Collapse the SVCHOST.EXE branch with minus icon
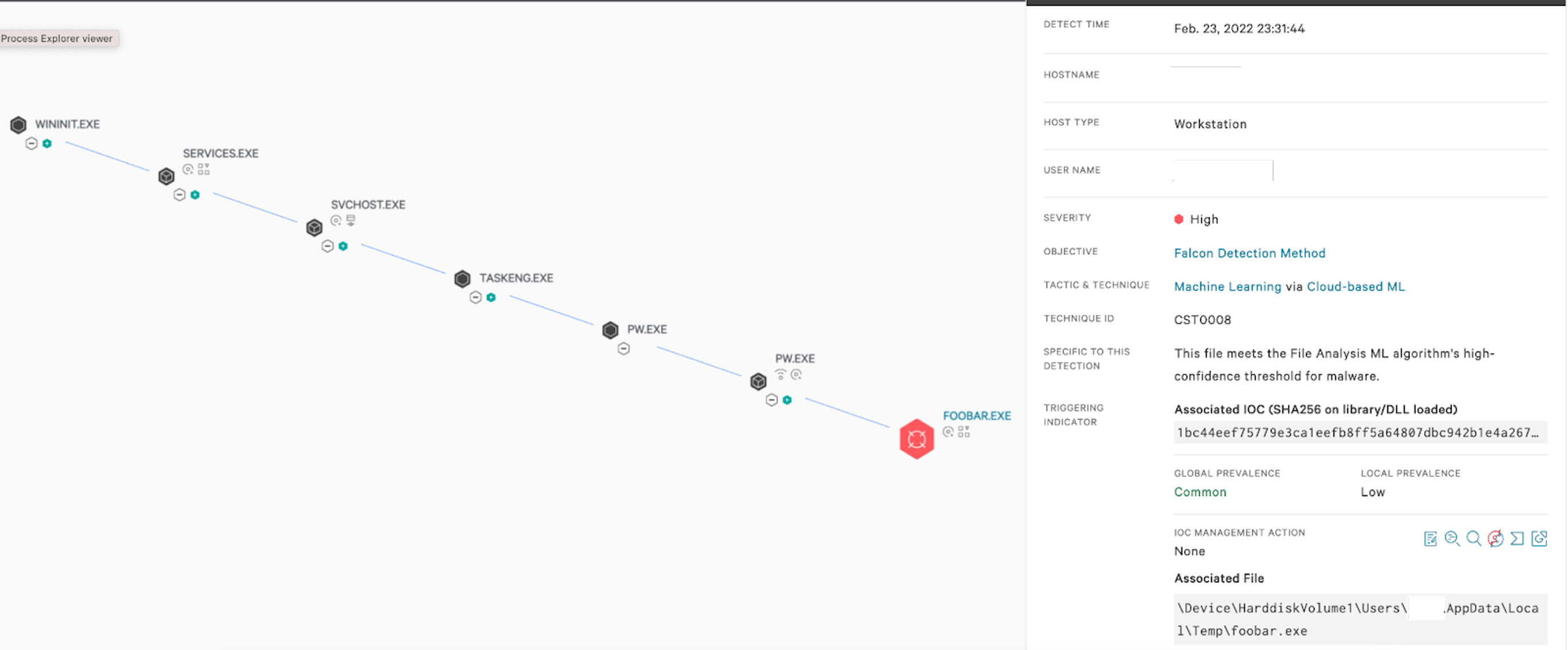Screen dimensions: 1568x650 (328, 246)
